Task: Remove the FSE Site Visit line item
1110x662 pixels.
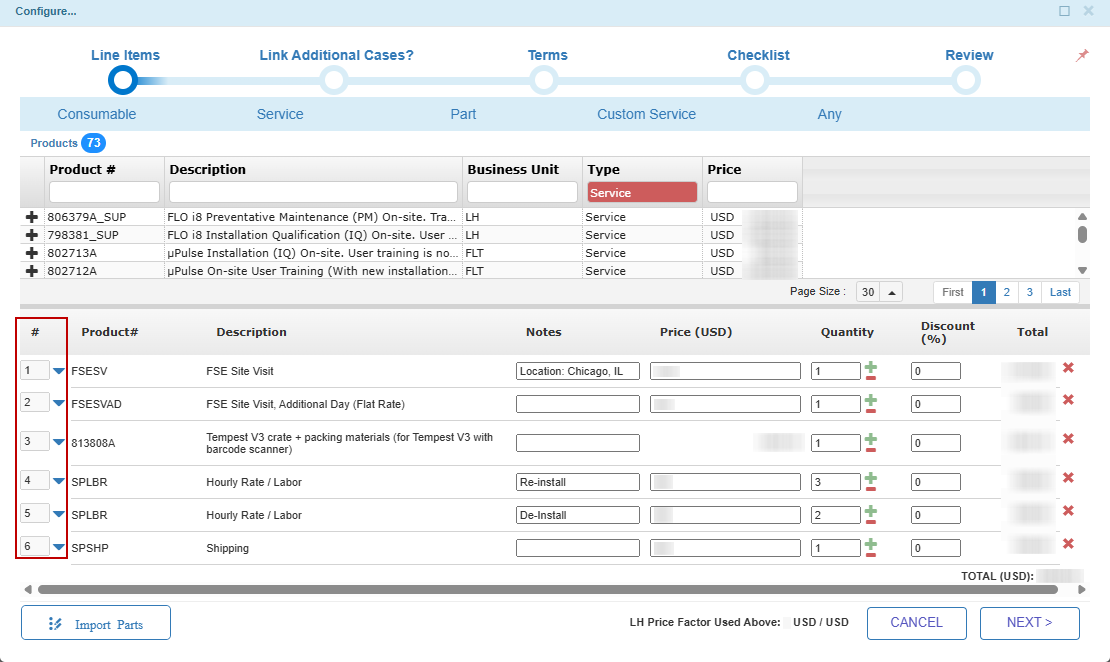Action: 1068,367
